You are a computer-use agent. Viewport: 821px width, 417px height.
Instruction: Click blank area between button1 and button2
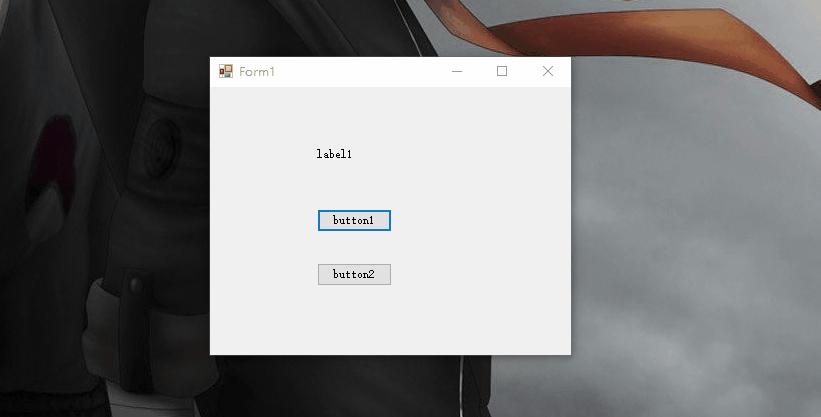(354, 247)
